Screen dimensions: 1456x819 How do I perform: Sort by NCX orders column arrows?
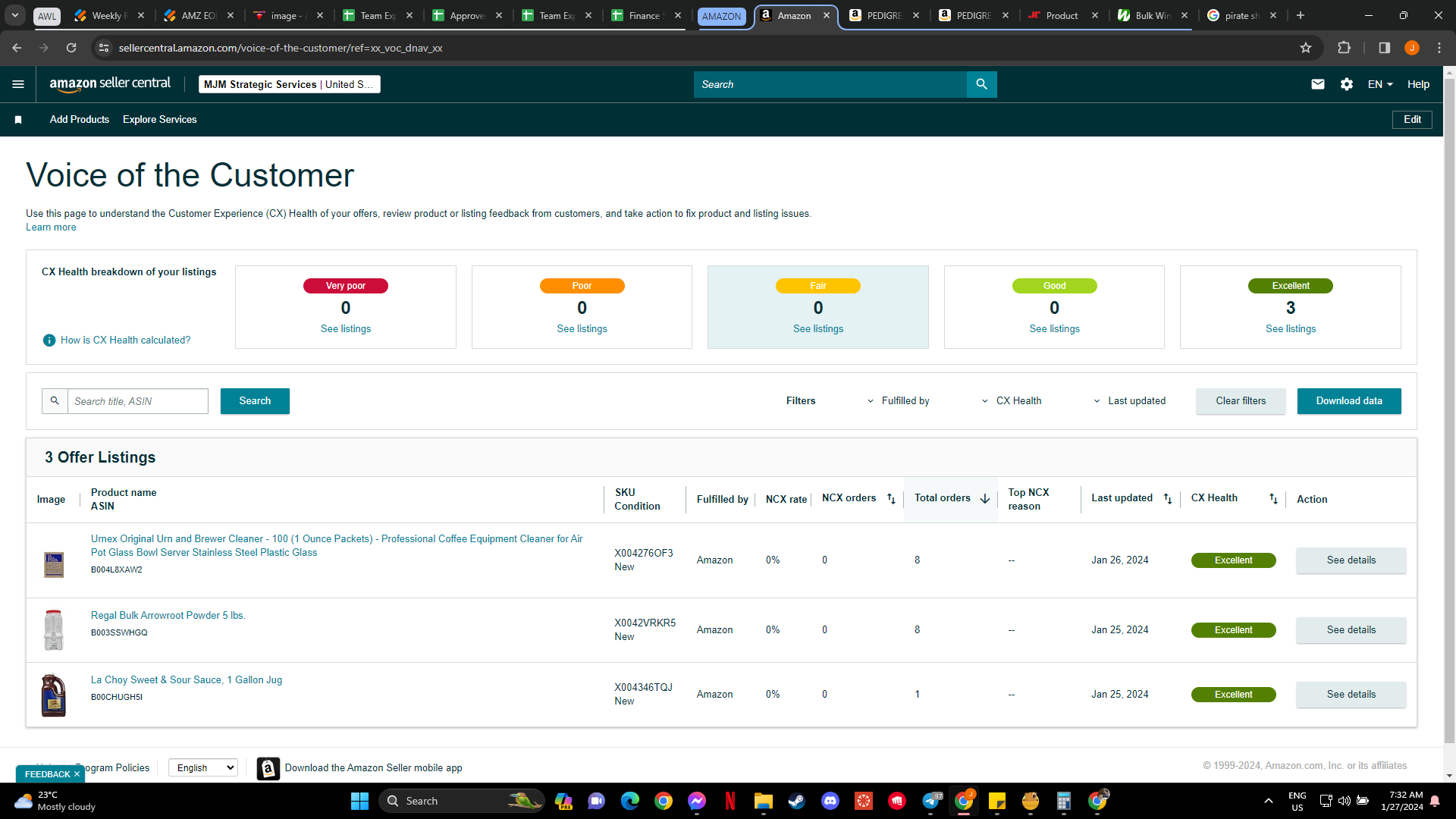pos(892,499)
